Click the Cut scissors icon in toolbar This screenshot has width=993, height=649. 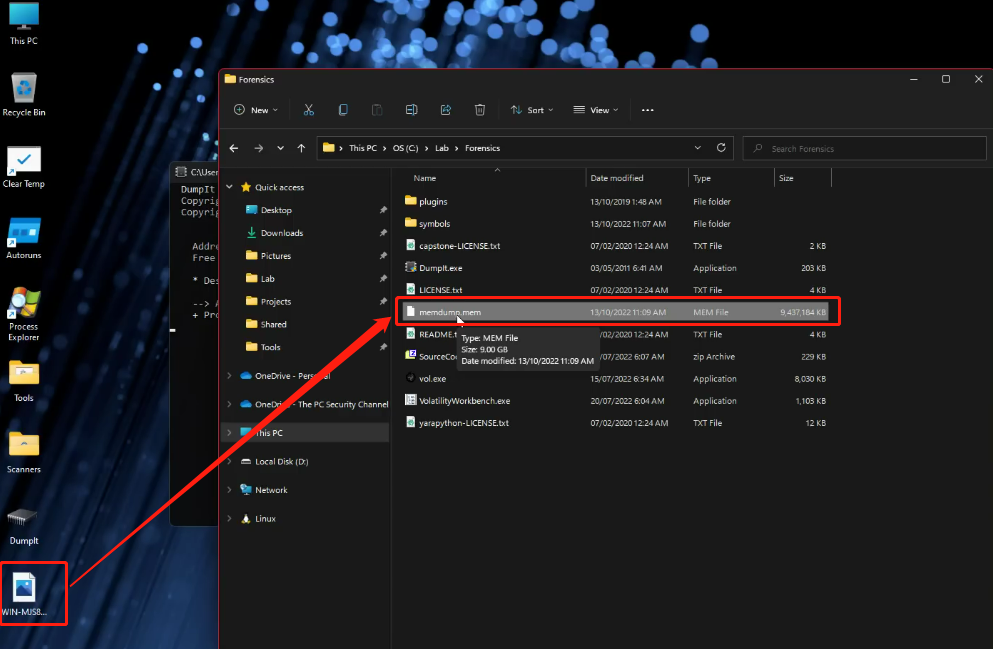[309, 110]
